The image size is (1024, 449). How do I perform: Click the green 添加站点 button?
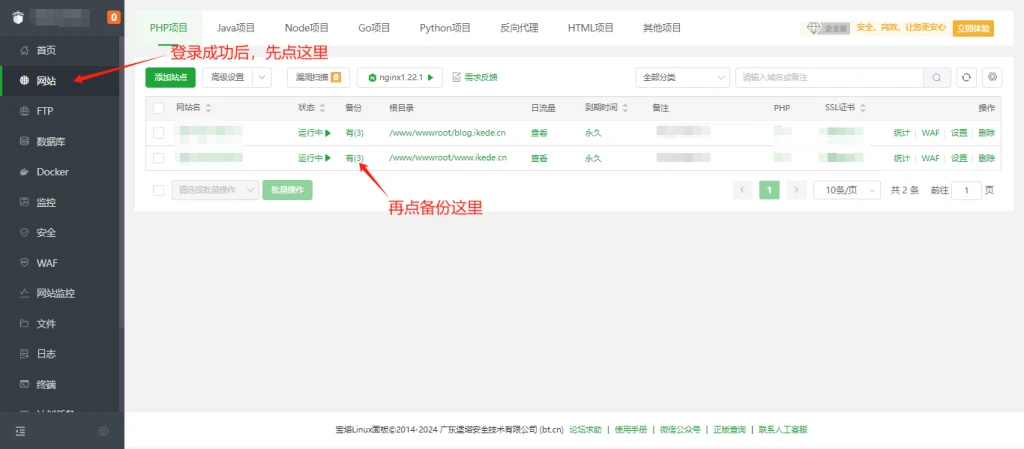(x=170, y=77)
